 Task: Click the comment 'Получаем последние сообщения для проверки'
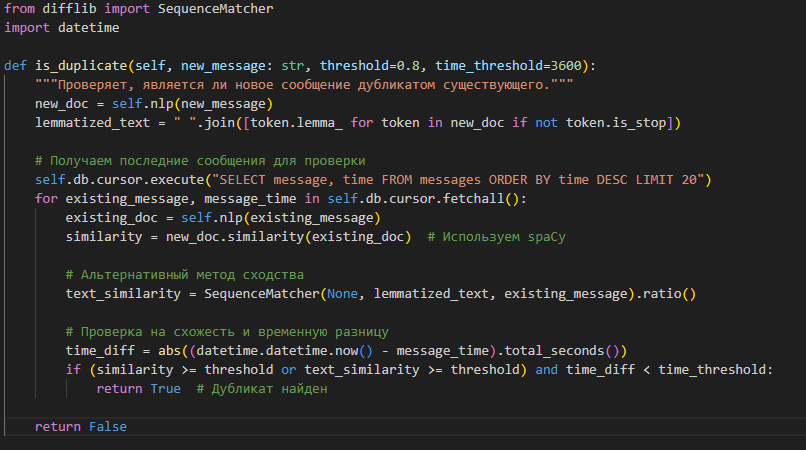pos(200,161)
